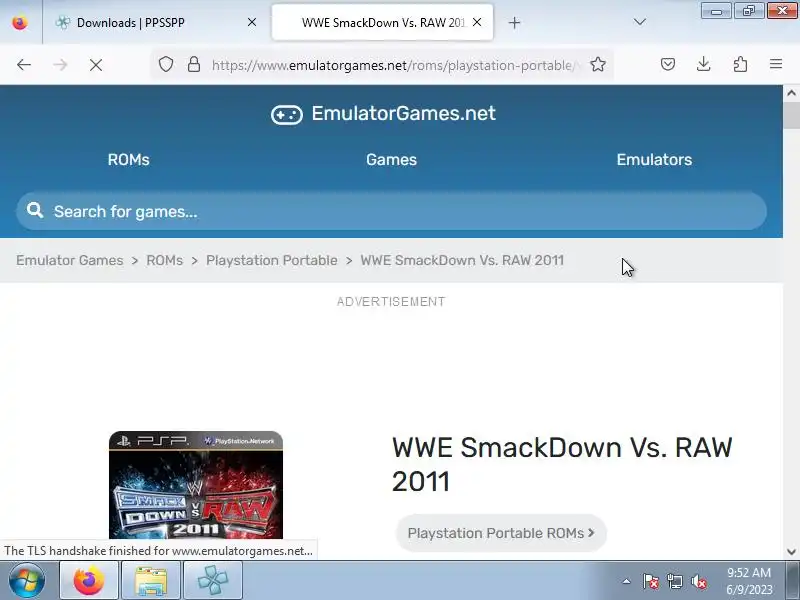800x600 pixels.
Task: Open a new tab with plus
Action: pos(514,22)
